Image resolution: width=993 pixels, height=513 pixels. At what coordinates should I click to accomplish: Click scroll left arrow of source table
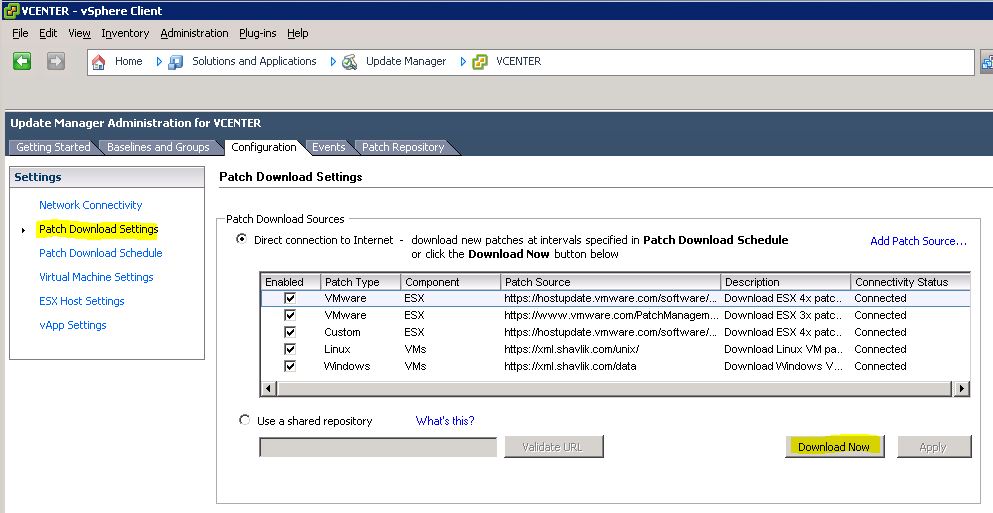point(269,388)
